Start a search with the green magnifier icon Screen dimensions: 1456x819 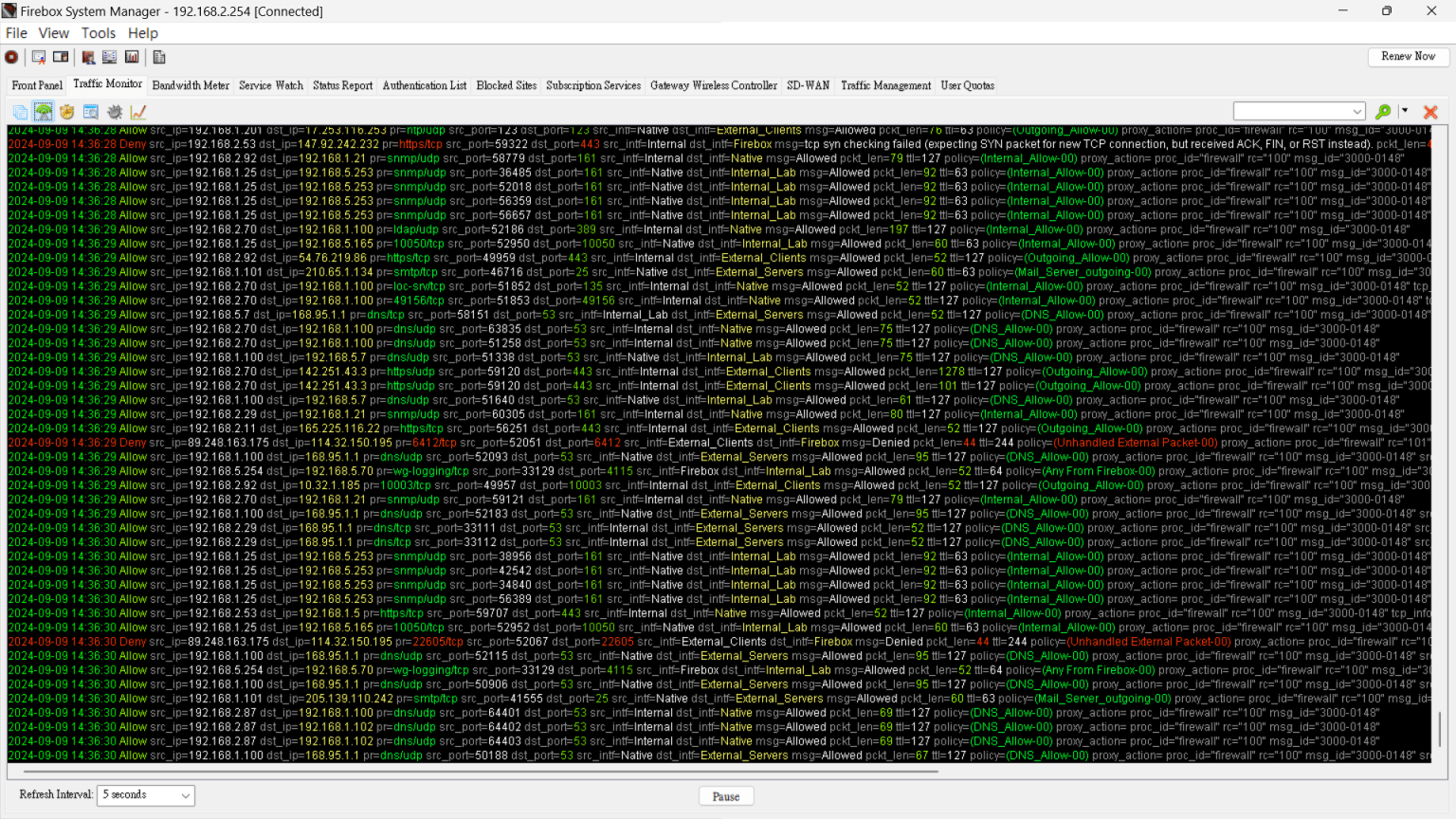tap(1382, 111)
